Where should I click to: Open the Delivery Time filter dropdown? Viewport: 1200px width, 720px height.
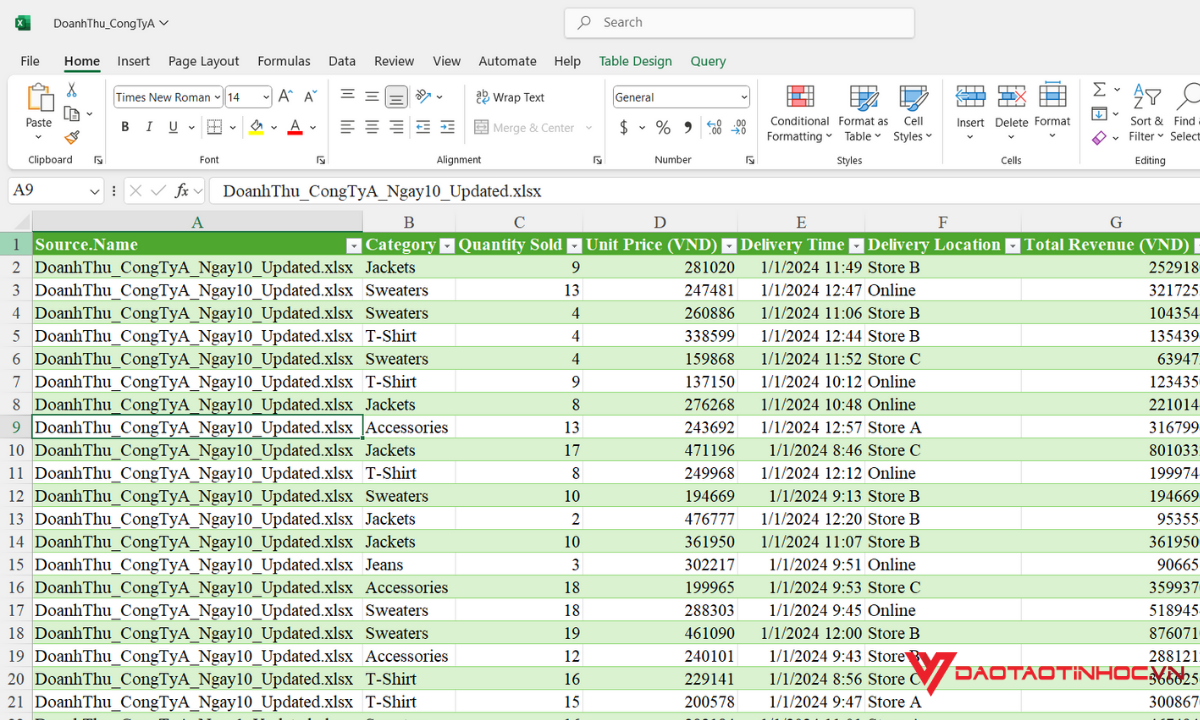tap(856, 245)
